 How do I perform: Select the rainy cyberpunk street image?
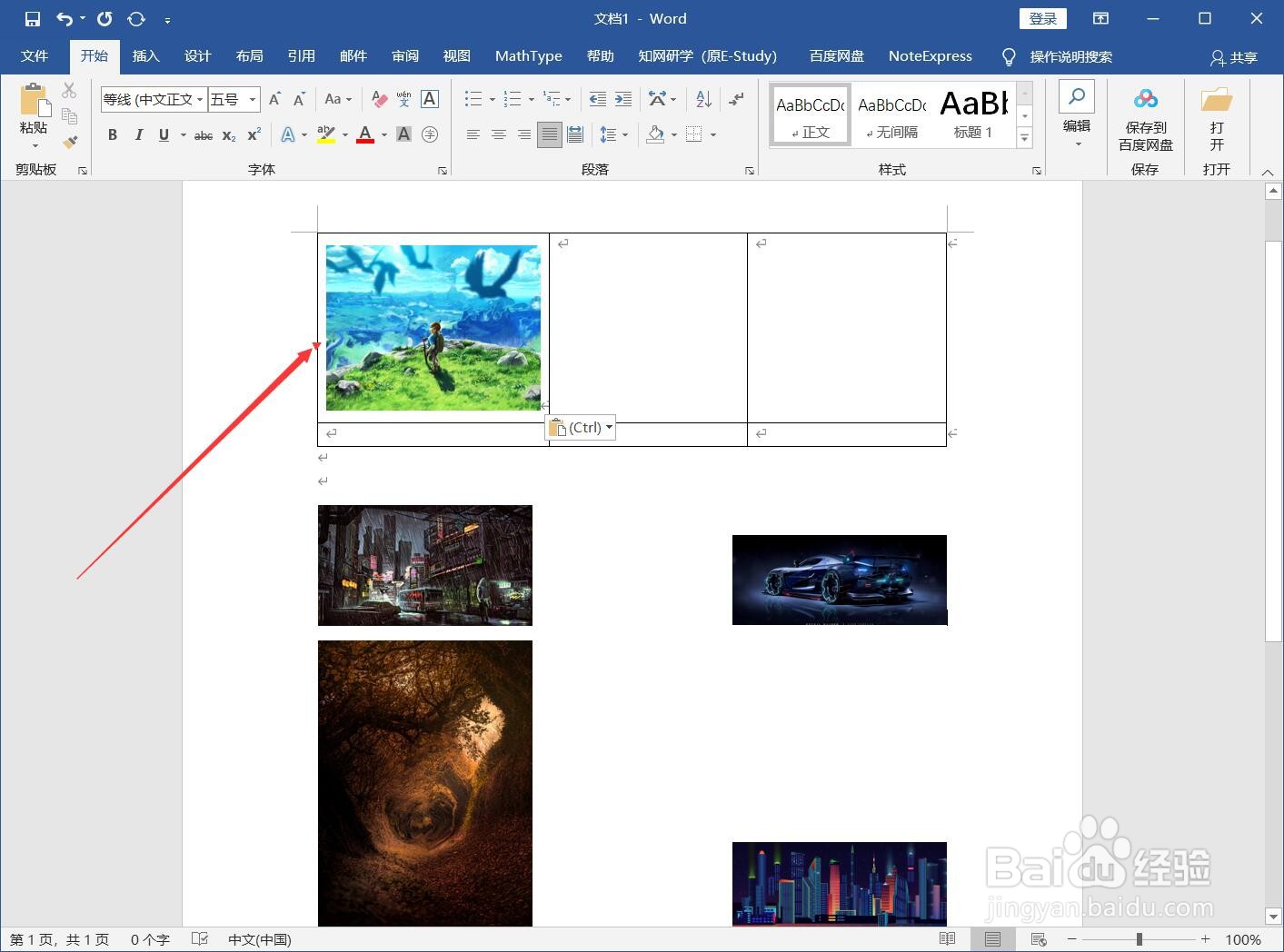[425, 565]
